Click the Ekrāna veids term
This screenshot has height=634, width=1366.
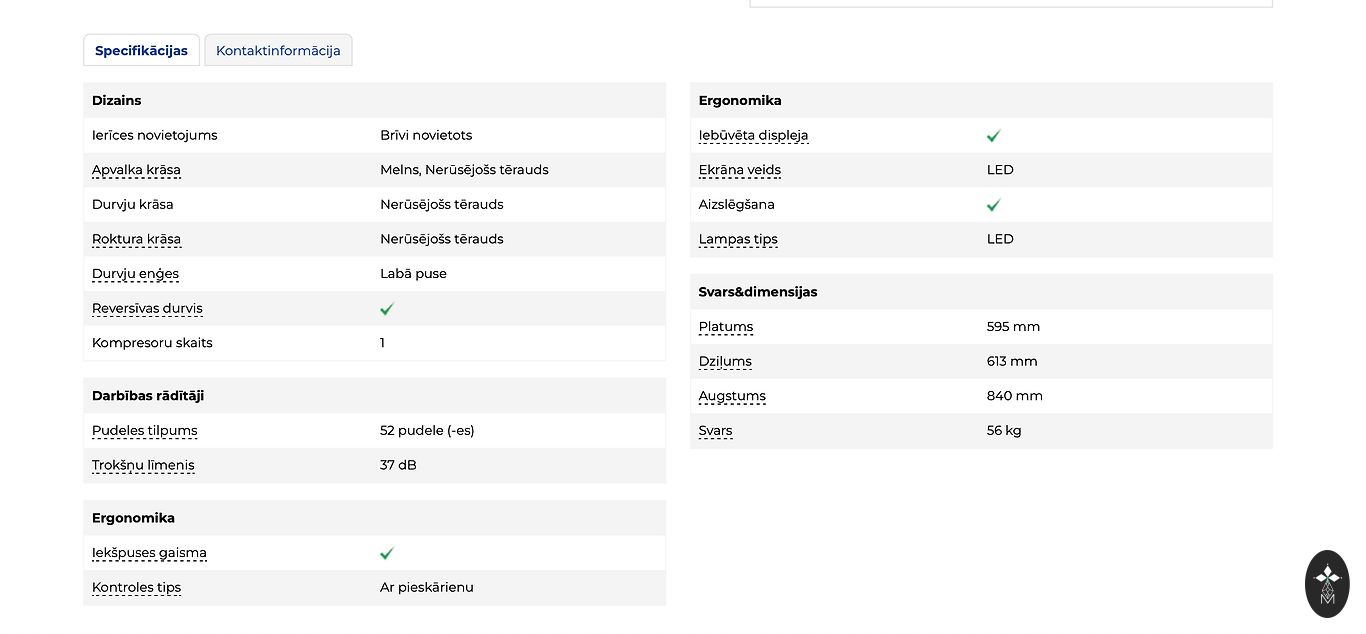[739, 170]
